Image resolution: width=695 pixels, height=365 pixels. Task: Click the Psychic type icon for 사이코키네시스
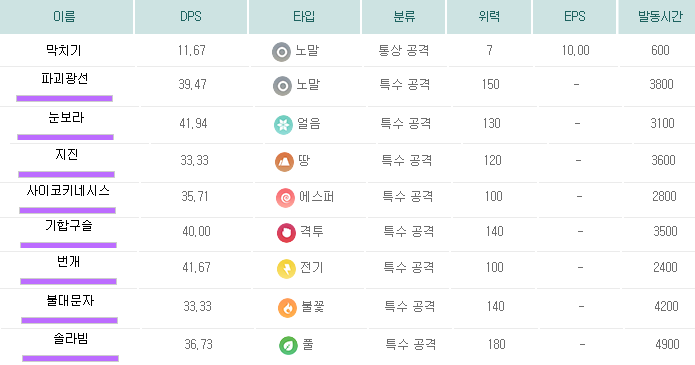[285, 198]
